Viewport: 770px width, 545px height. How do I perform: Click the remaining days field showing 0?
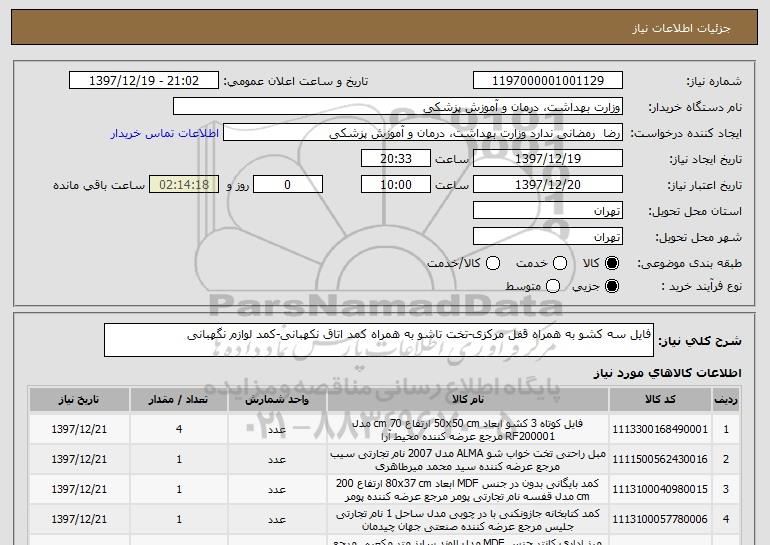pyautogui.click(x=288, y=185)
